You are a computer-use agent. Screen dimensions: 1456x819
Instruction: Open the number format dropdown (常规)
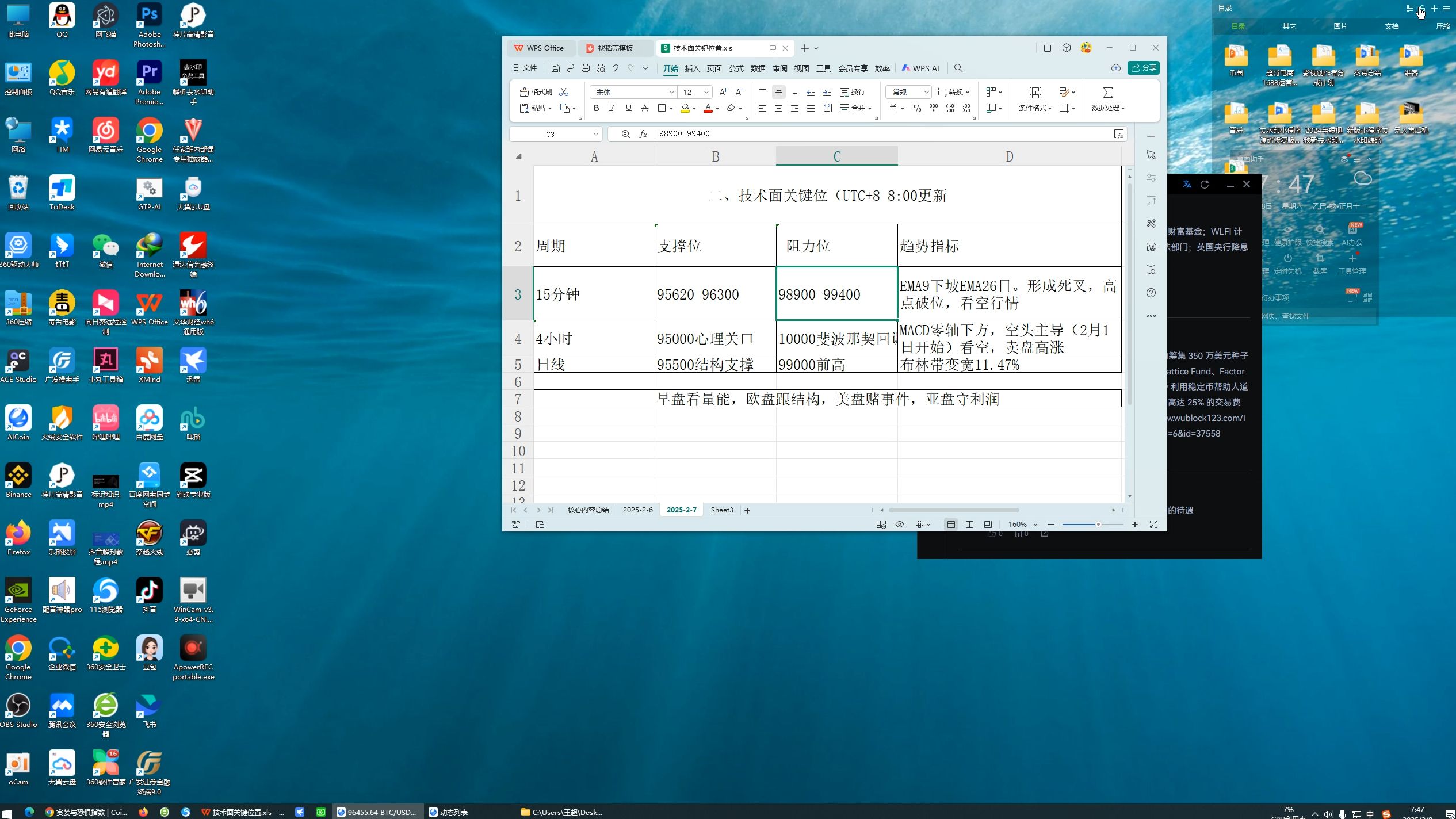click(926, 92)
